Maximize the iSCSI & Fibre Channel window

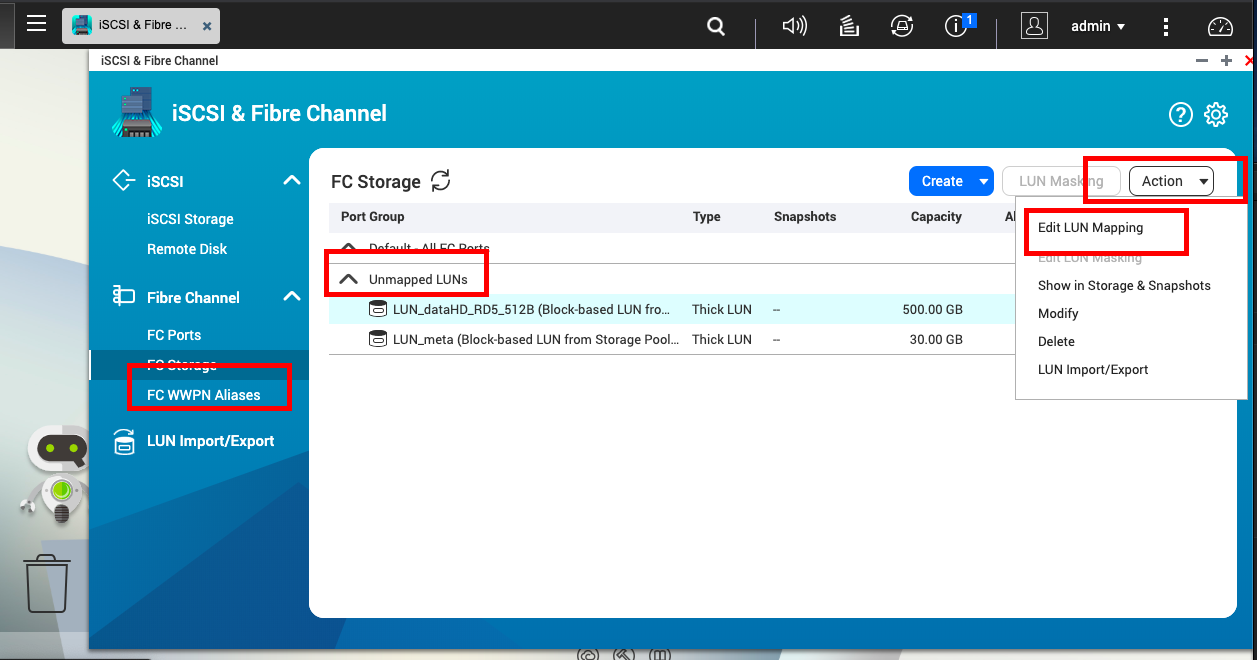(1226, 61)
